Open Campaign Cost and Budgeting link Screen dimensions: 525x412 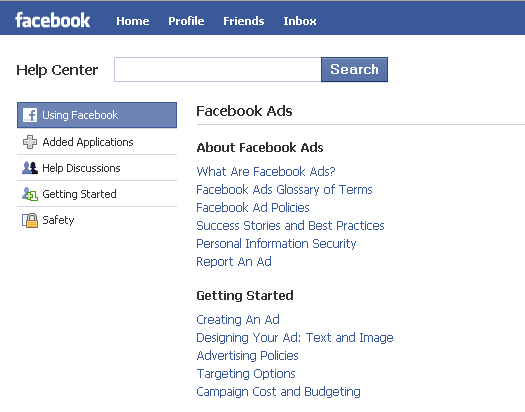(279, 392)
